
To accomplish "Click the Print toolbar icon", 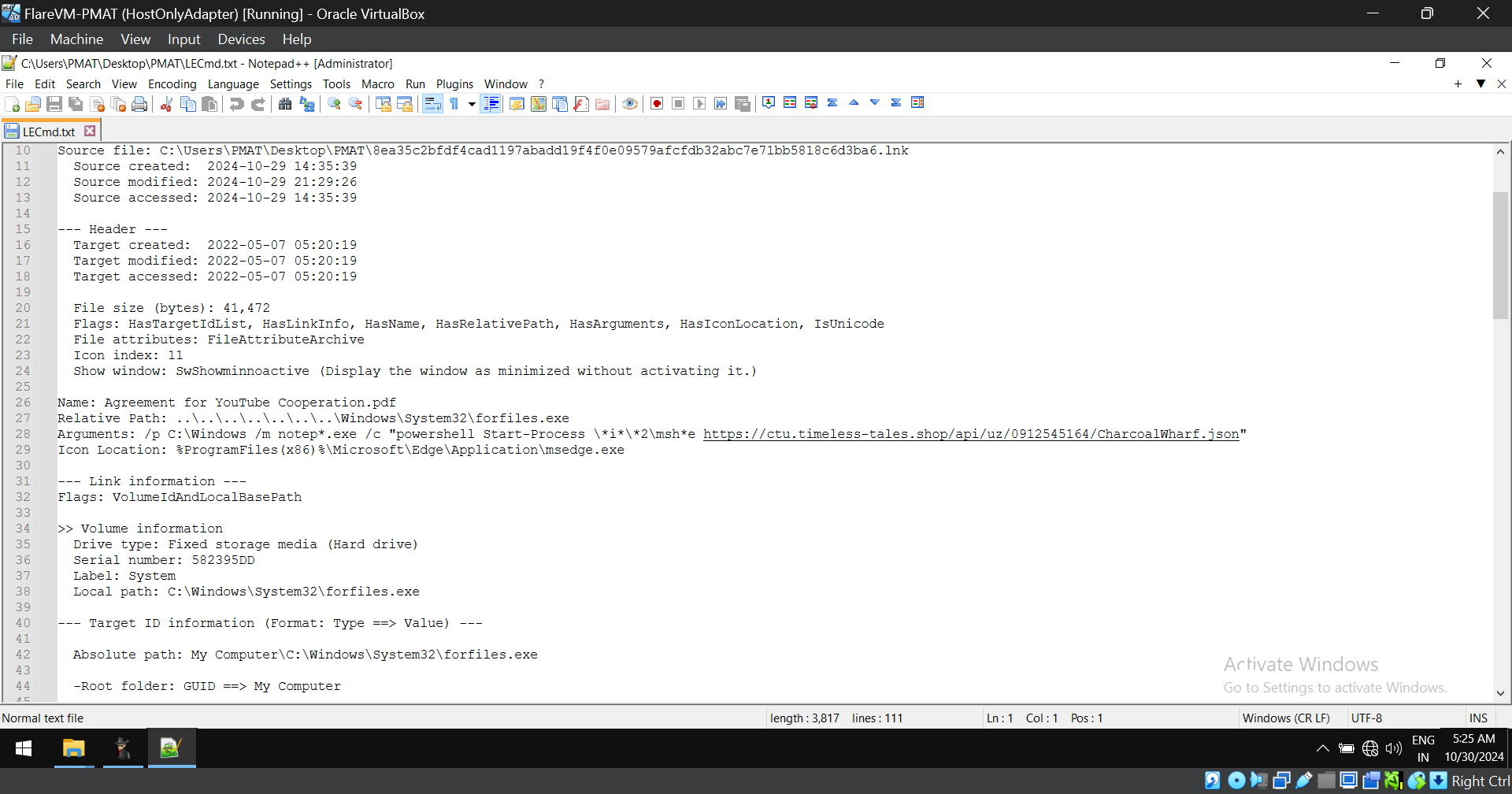I will pos(140,104).
